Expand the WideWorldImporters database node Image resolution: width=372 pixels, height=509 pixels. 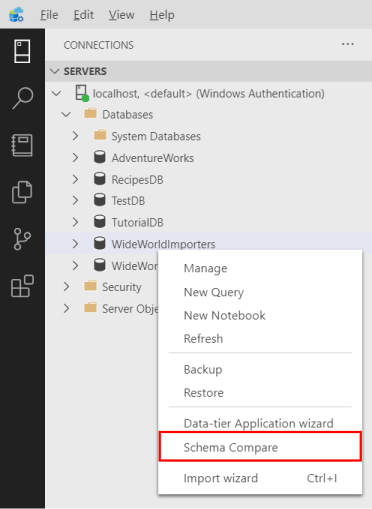pos(76,244)
